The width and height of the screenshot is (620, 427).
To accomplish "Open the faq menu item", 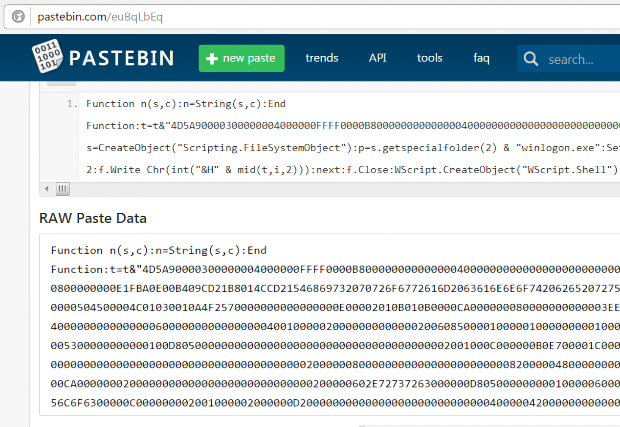I will pos(481,59).
